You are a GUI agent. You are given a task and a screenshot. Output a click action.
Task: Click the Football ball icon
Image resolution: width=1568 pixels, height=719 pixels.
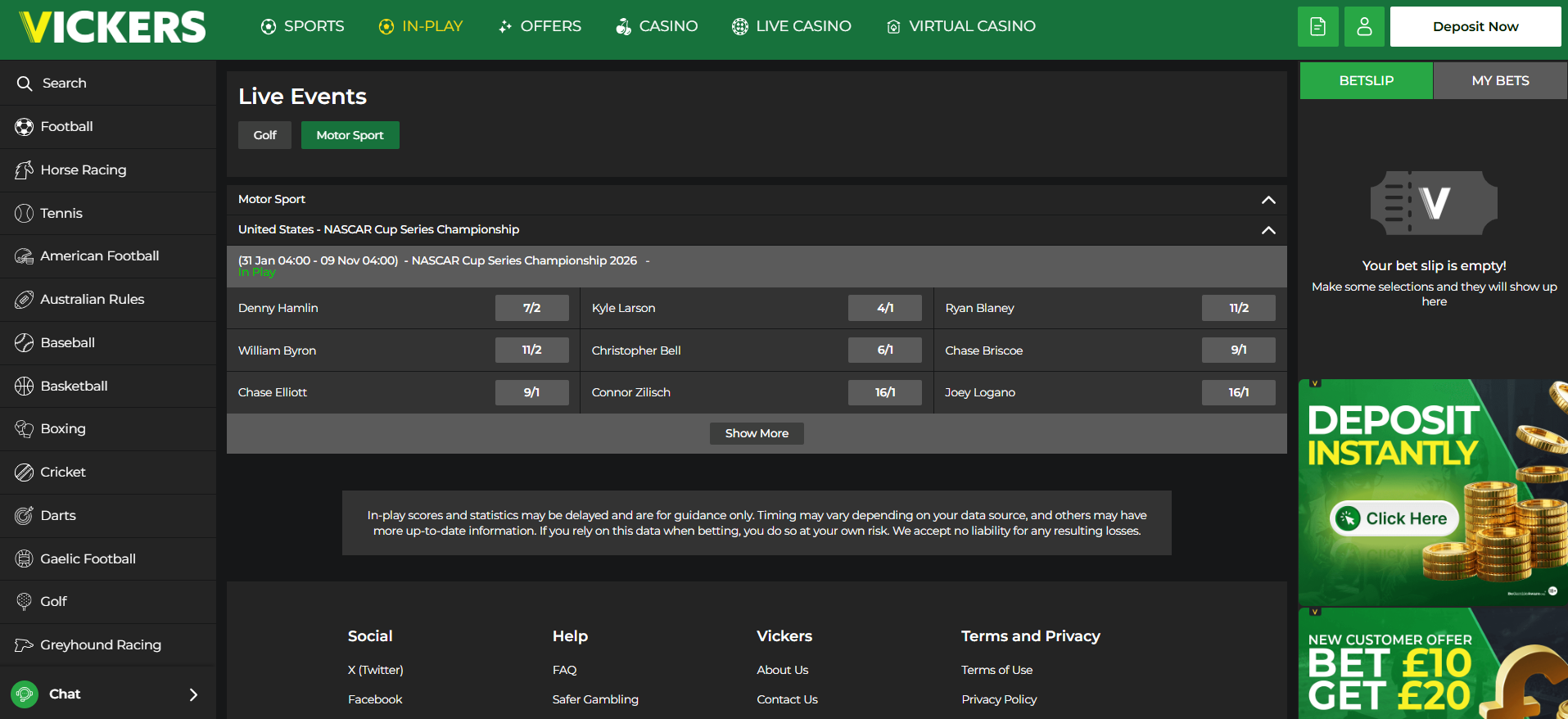(x=25, y=127)
